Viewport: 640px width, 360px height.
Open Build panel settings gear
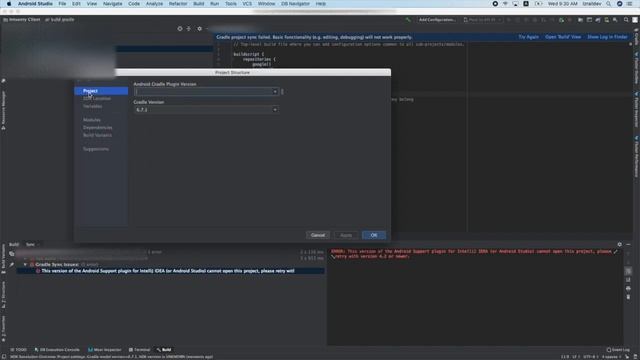[x=620, y=244]
